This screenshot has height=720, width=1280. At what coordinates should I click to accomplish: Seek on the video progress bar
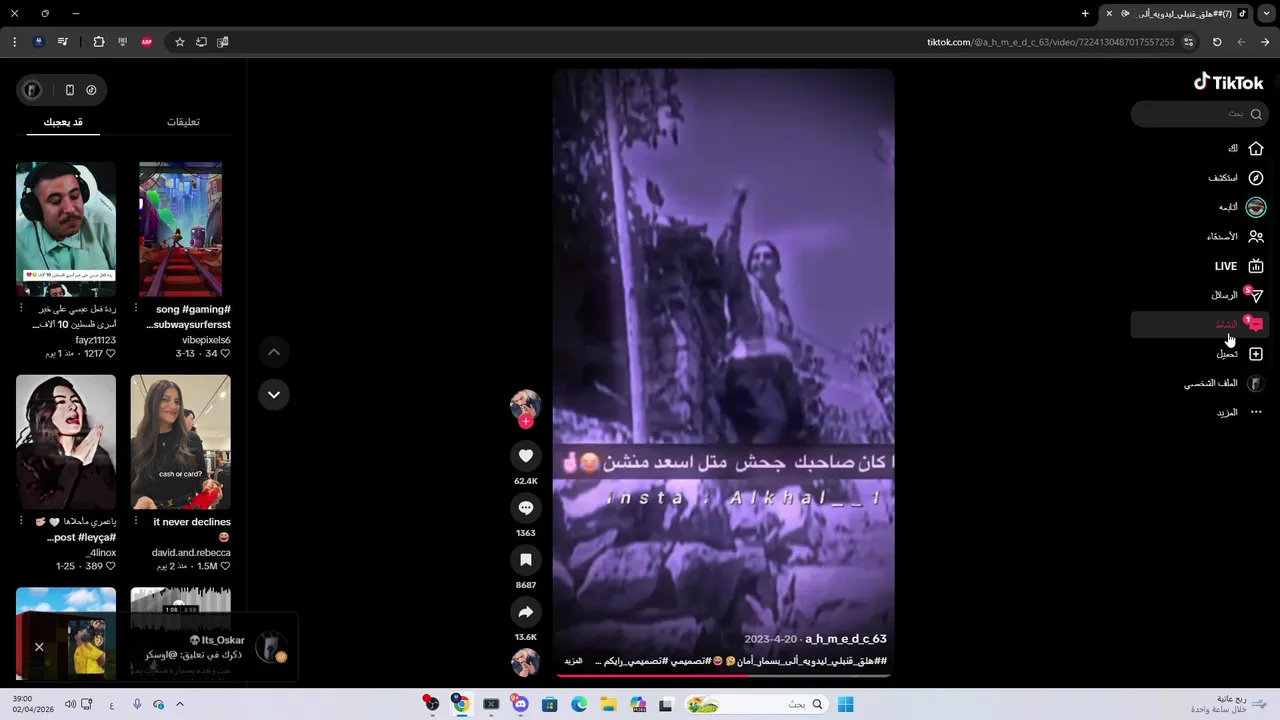(722, 675)
